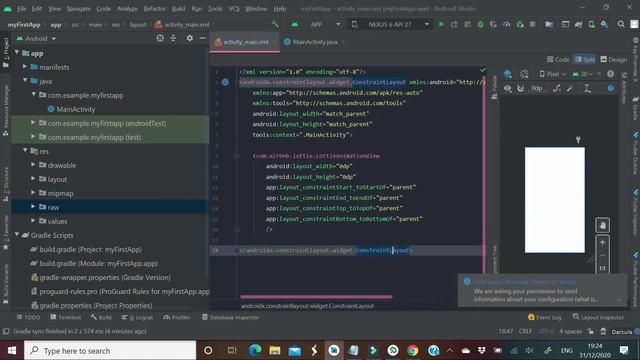Zoom out the layout preview
640x360 pixels.
pyautogui.click(x=602, y=256)
